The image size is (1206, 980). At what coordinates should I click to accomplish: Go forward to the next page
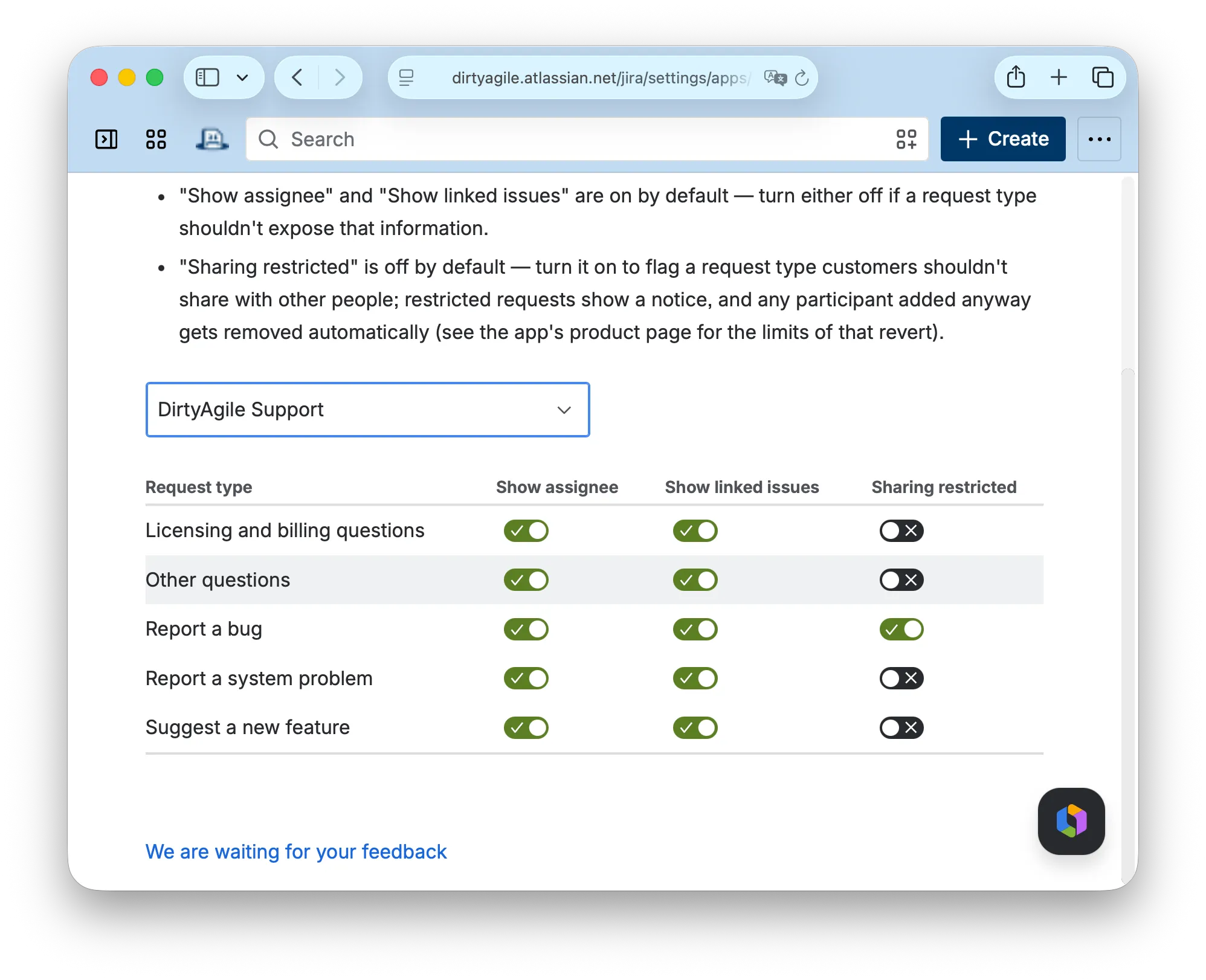(340, 77)
